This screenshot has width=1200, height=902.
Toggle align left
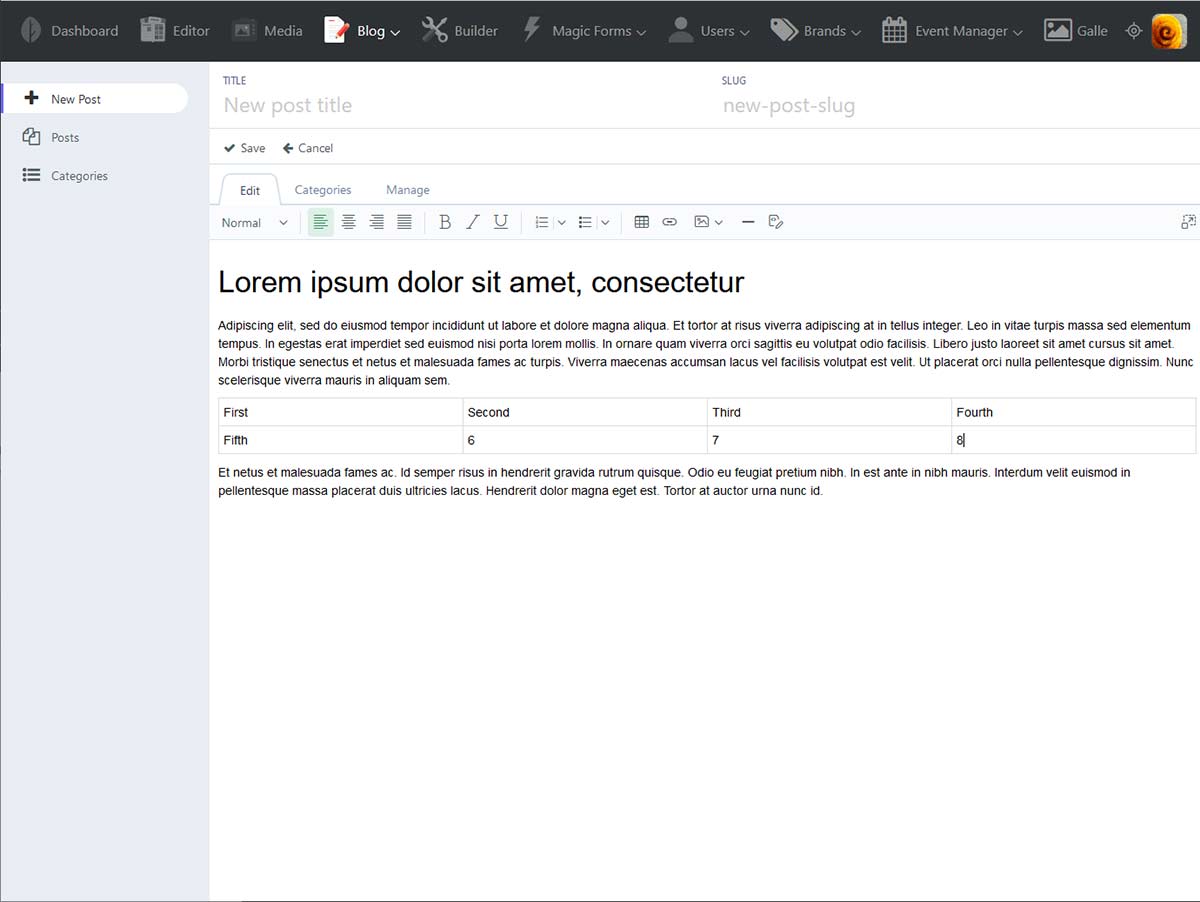[320, 222]
